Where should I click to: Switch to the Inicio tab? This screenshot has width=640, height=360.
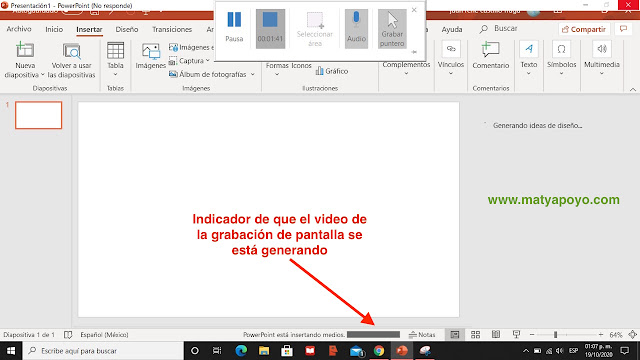54,29
